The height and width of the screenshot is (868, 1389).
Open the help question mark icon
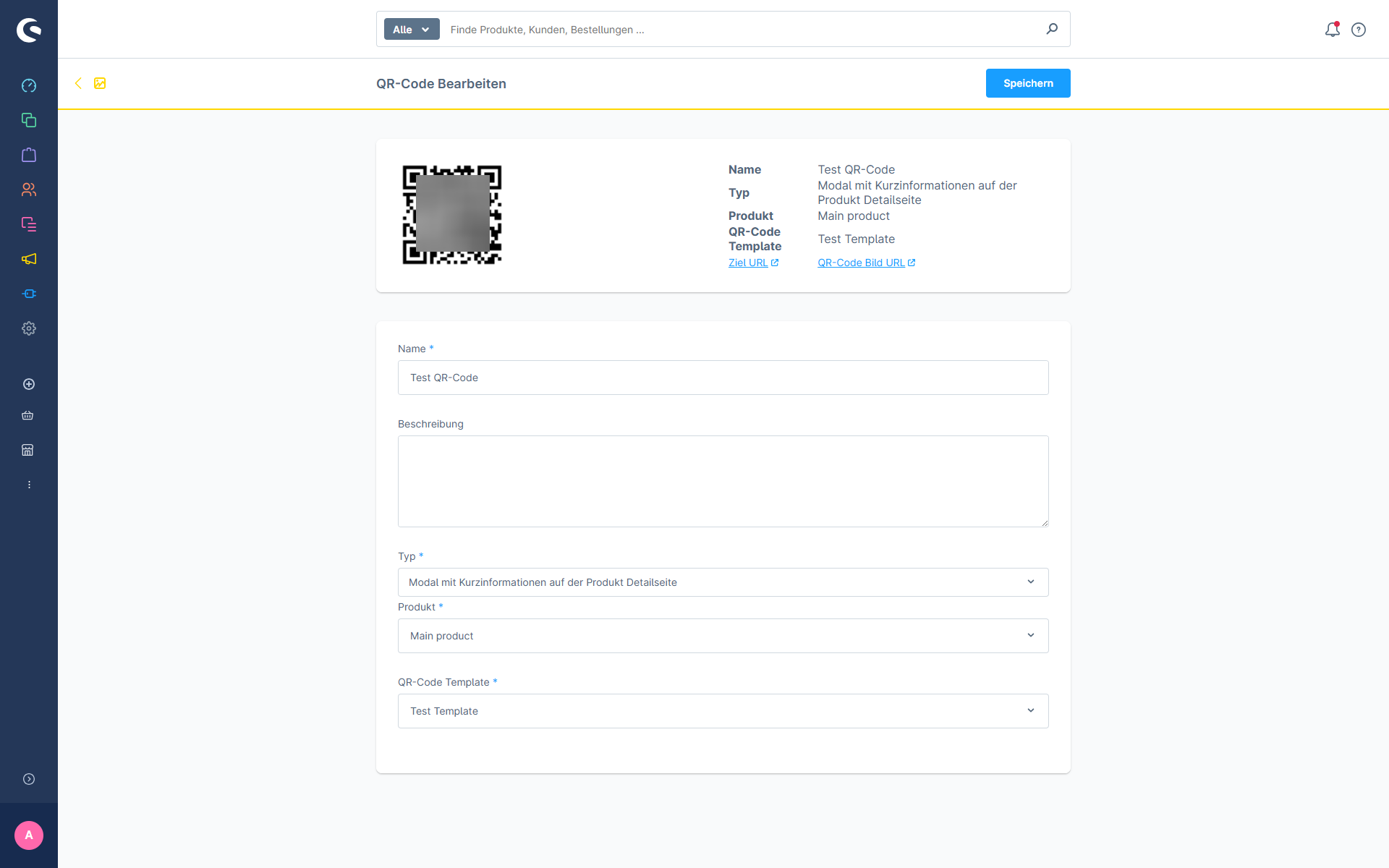click(1359, 30)
